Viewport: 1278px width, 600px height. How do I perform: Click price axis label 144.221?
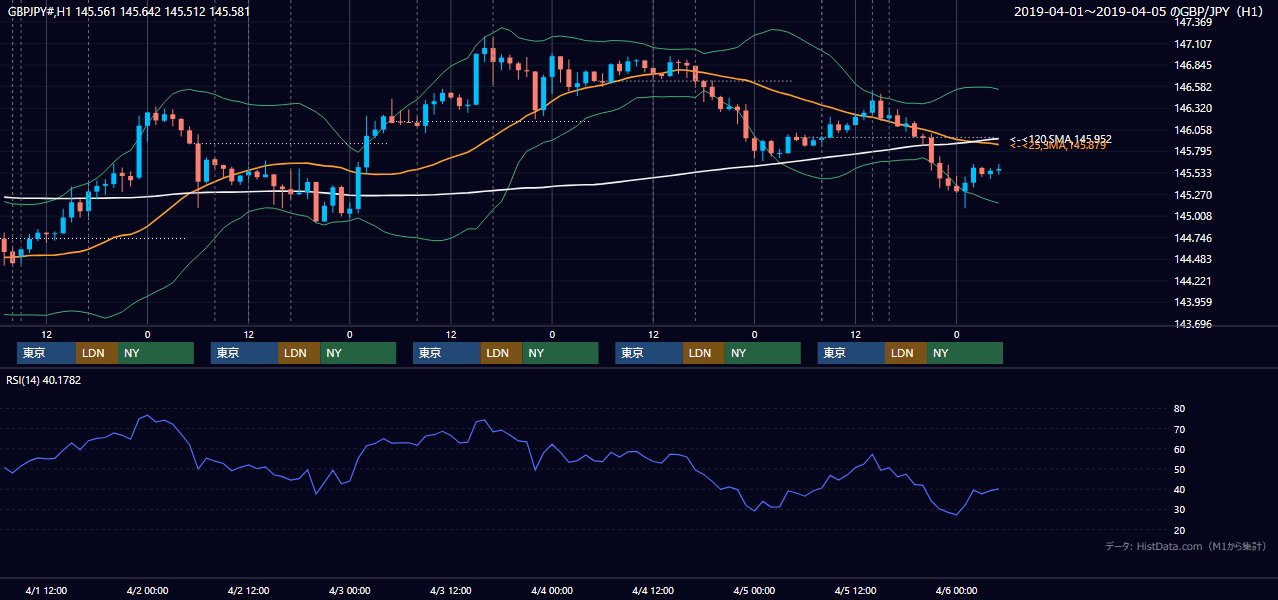1192,281
